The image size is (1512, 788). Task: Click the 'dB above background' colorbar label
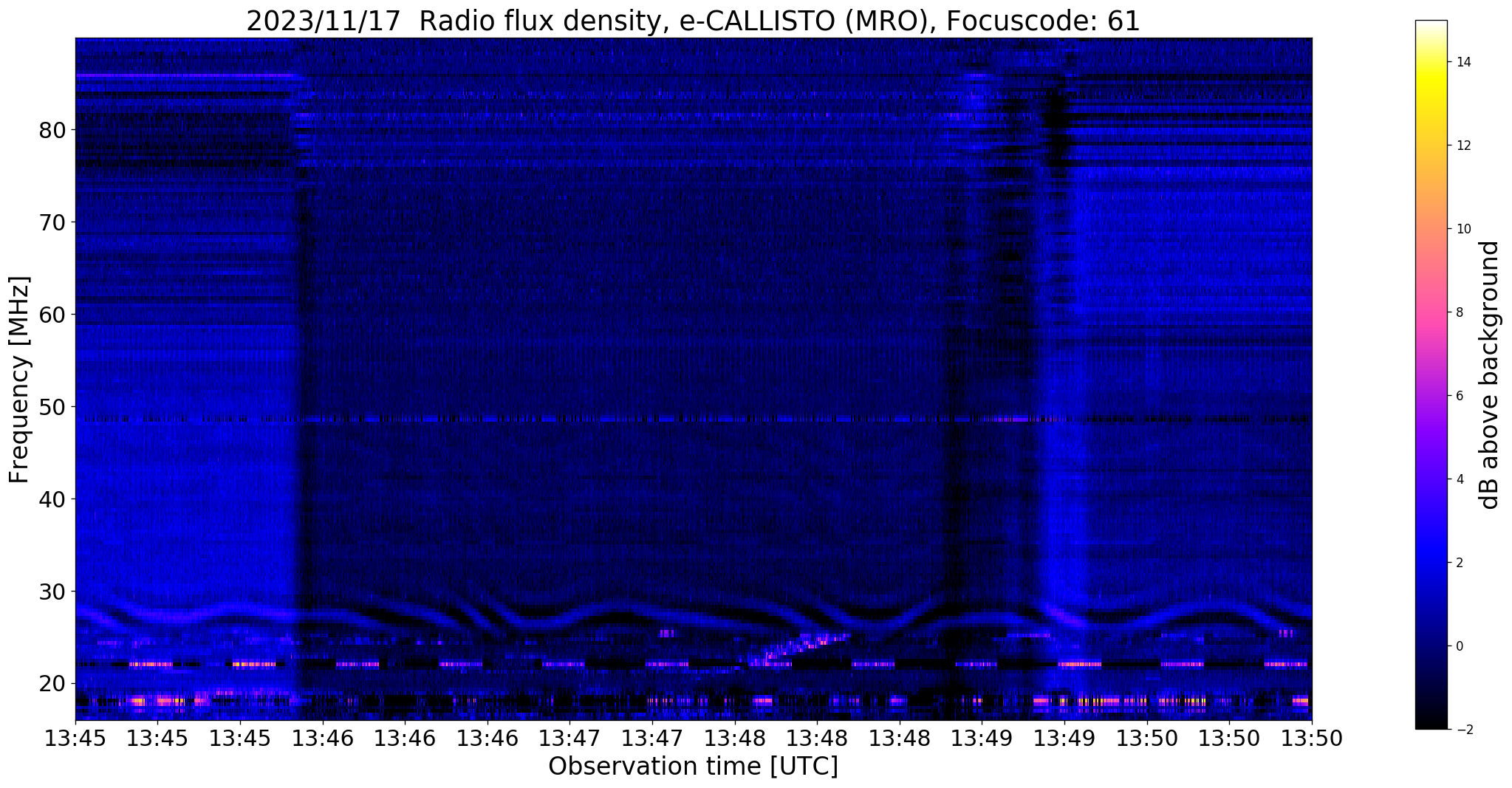click(1490, 375)
